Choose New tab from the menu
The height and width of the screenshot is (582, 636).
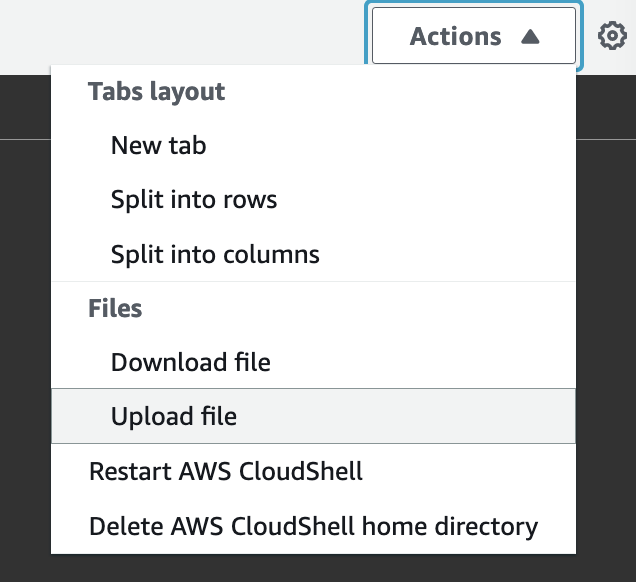[158, 145]
